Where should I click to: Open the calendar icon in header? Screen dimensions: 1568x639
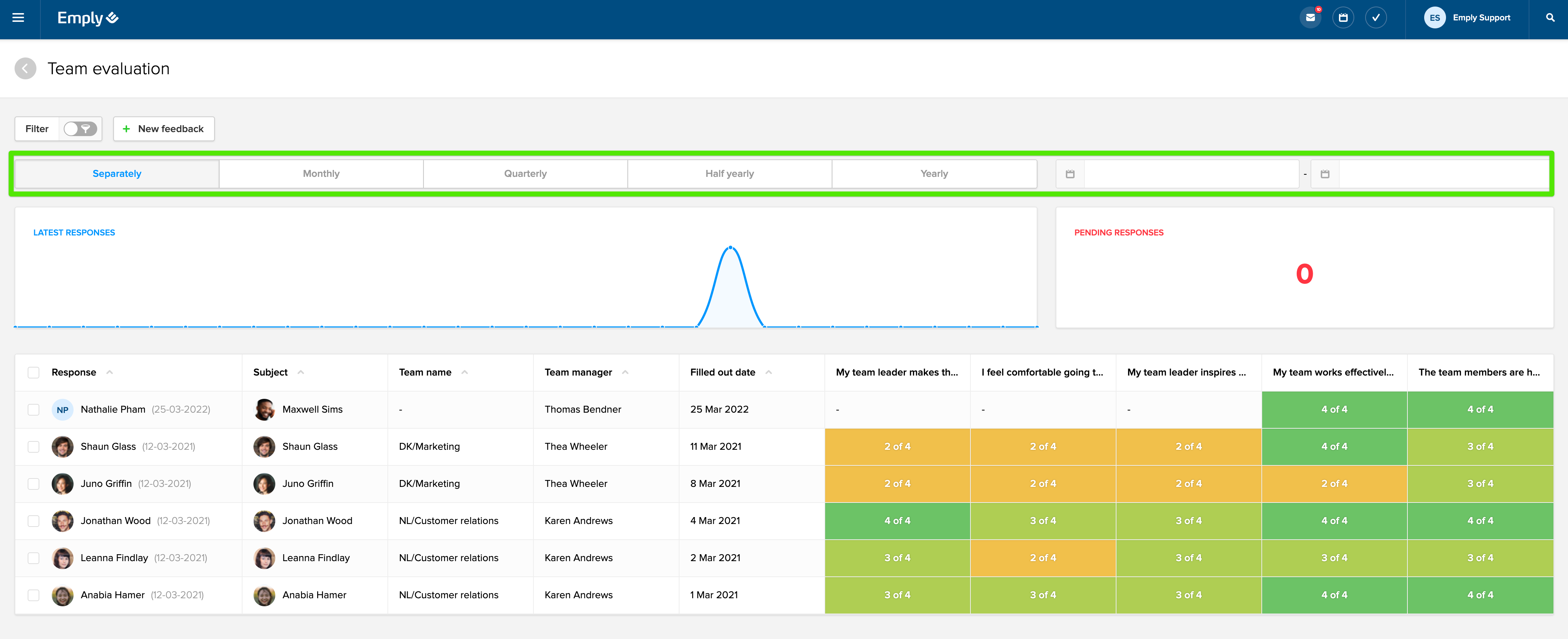coord(1343,17)
